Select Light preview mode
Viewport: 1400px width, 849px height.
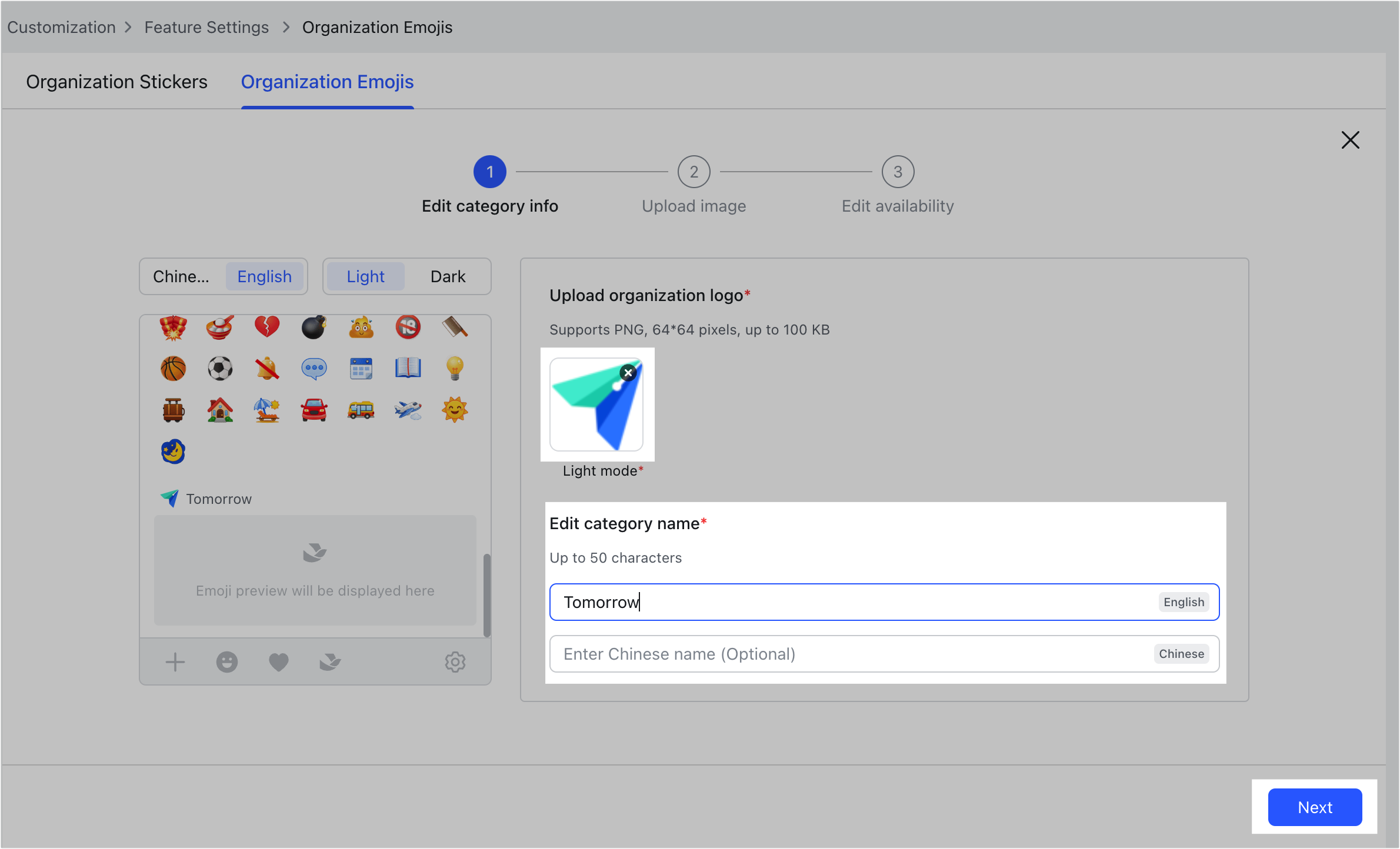[365, 276]
